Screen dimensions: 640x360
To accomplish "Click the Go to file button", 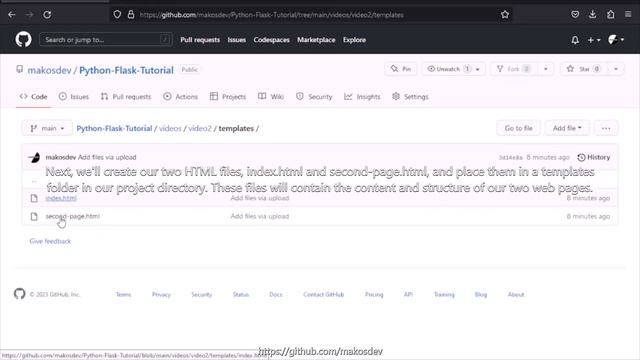I will [518, 128].
